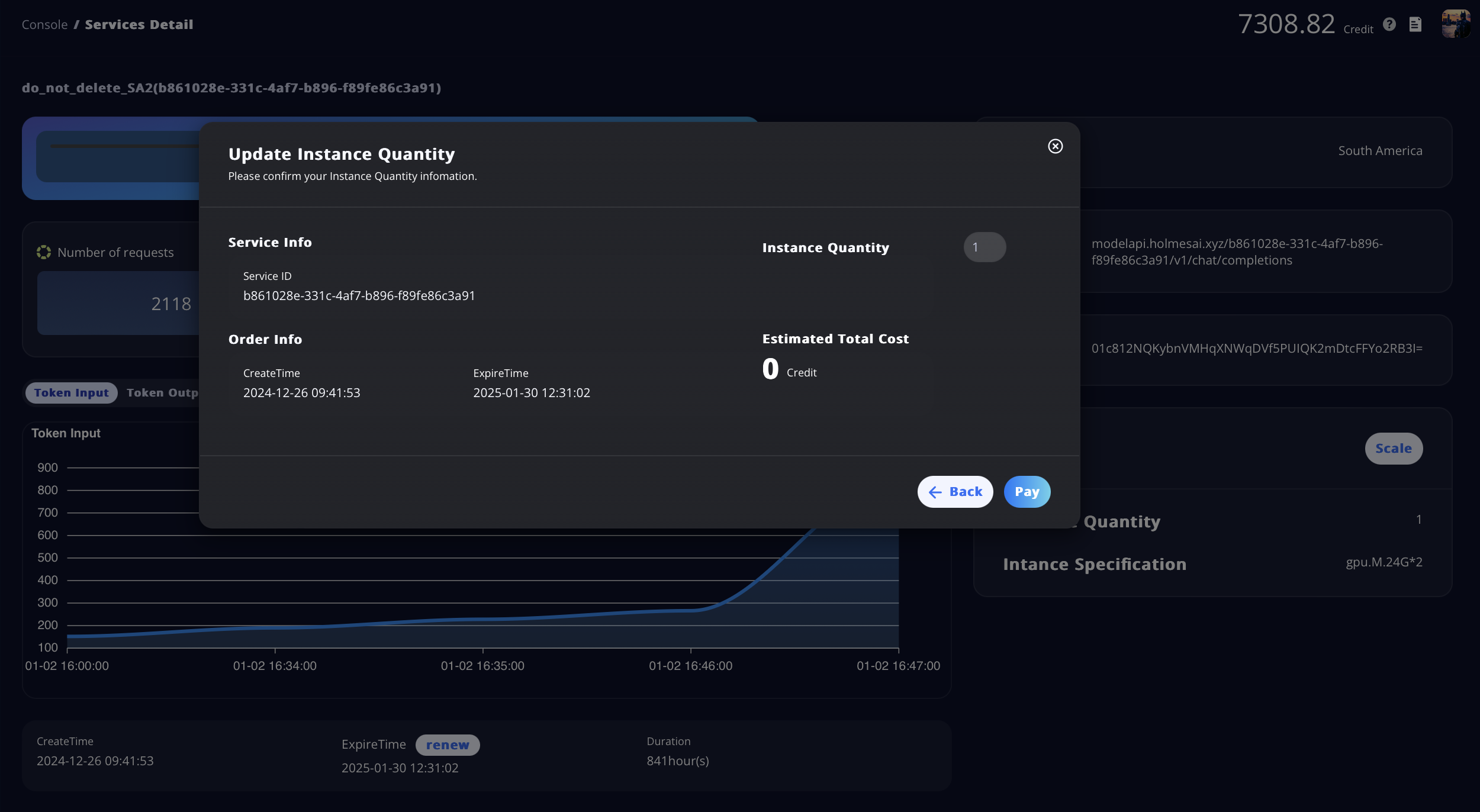Click chart time label 01-02 16:46:00

pos(690,666)
